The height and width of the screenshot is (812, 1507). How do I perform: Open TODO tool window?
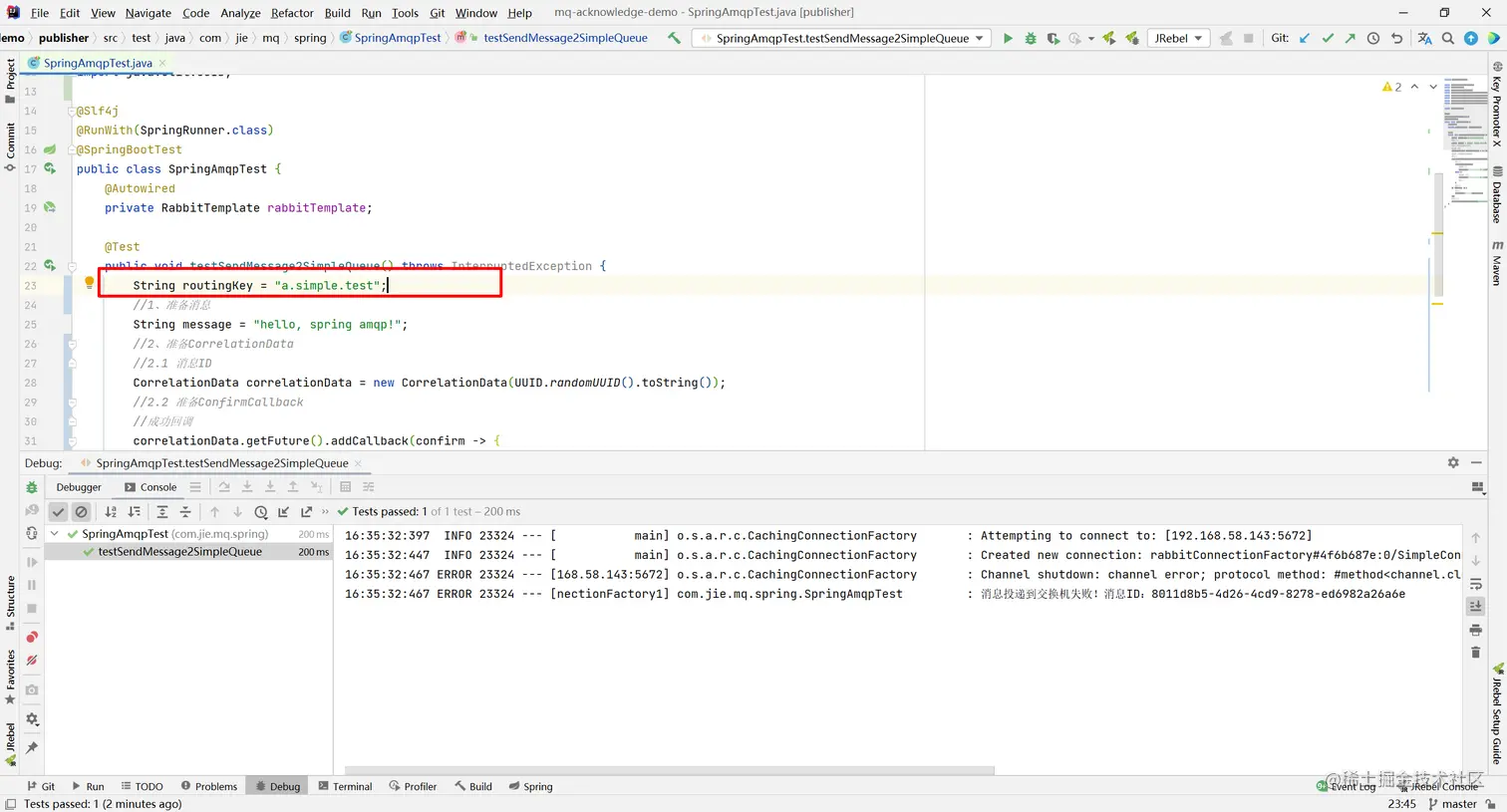142,786
